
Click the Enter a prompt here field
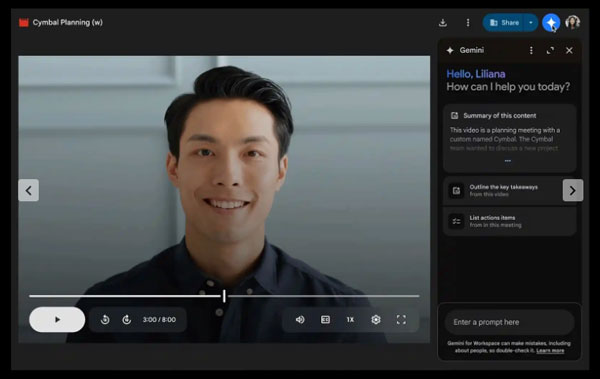(510, 322)
